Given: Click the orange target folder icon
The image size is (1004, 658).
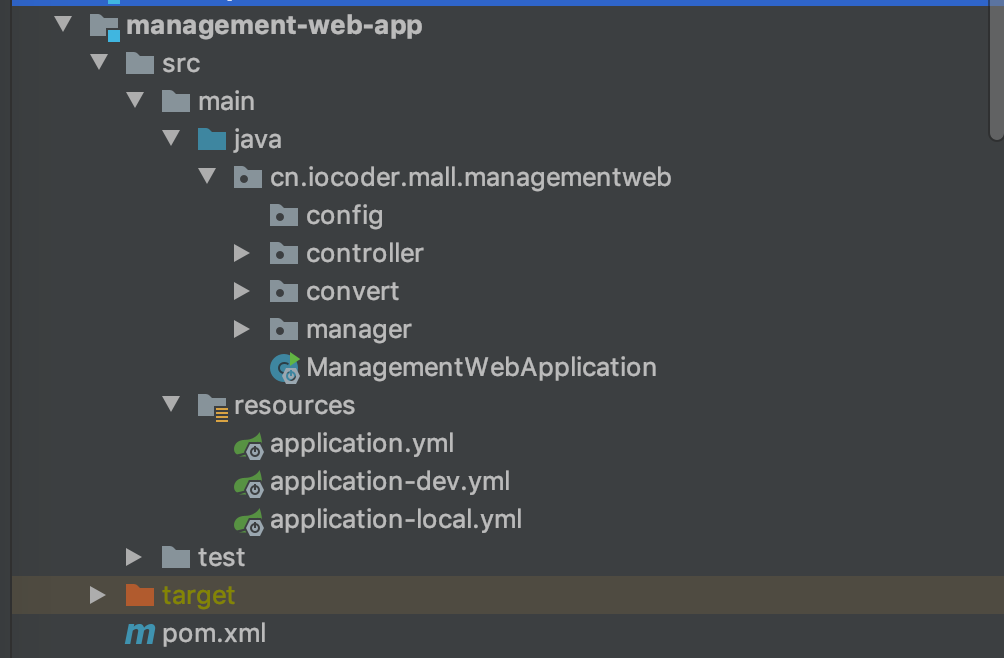Looking at the screenshot, I should coord(140,596).
